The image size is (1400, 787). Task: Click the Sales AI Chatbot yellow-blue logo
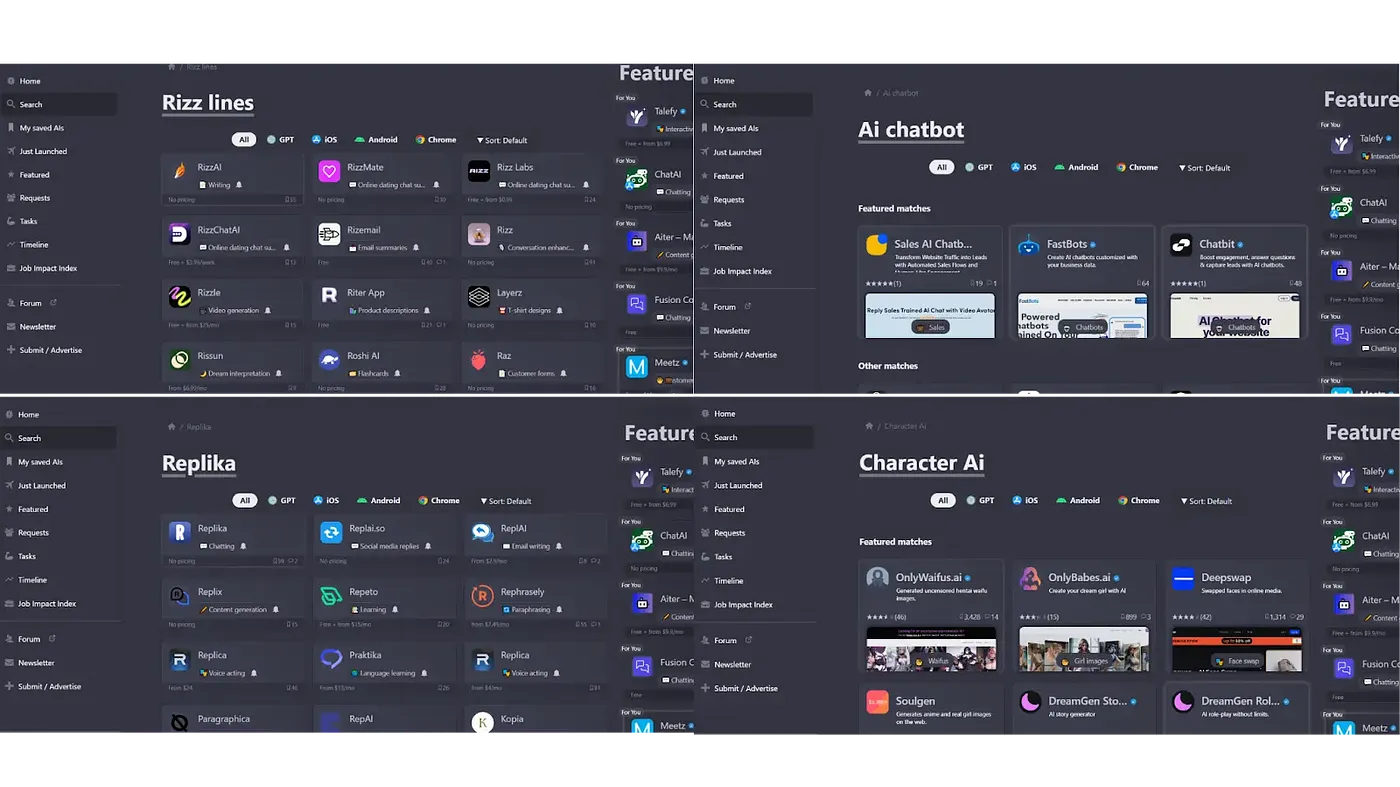pyautogui.click(x=877, y=246)
